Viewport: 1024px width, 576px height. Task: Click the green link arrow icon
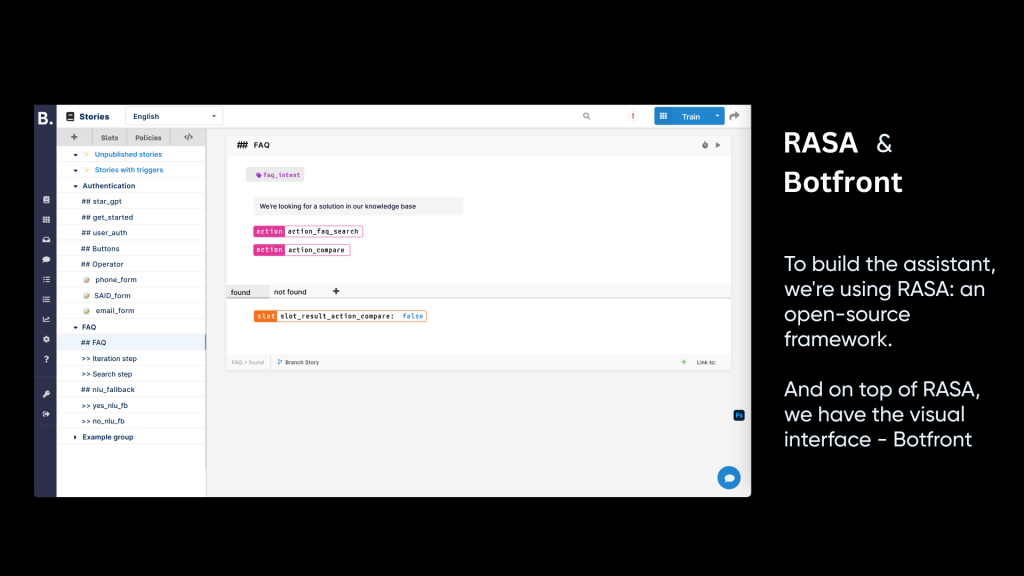683,362
